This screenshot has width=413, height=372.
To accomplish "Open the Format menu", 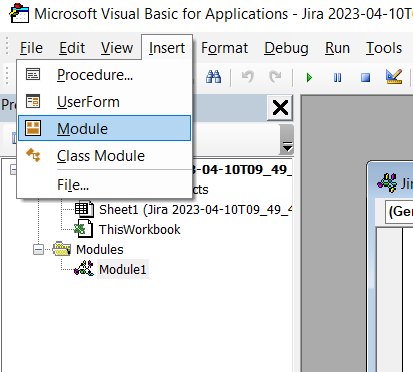I will 224,48.
